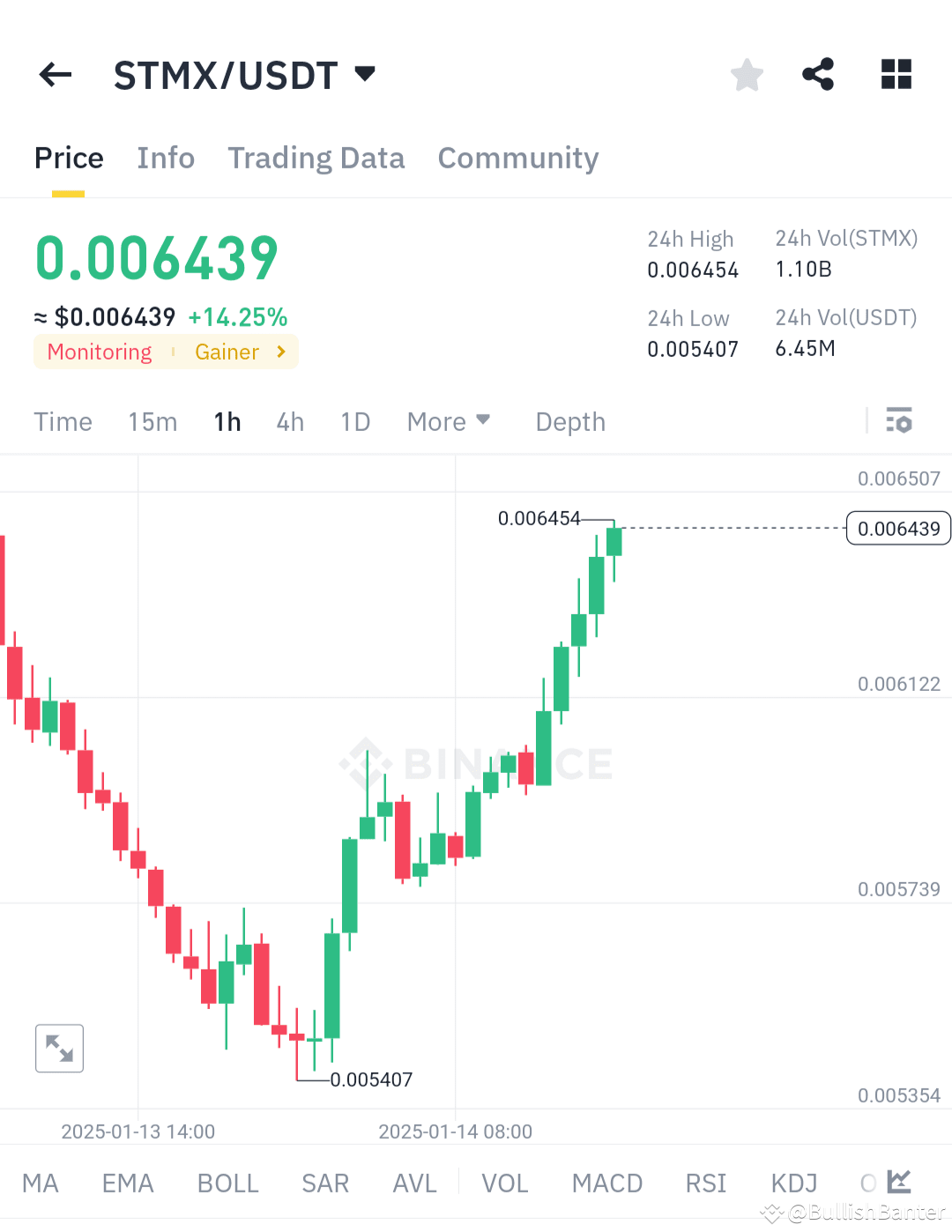This screenshot has width=952, height=1232.
Task: Expand chart to fullscreen with arrows icon
Action: coord(58,1048)
